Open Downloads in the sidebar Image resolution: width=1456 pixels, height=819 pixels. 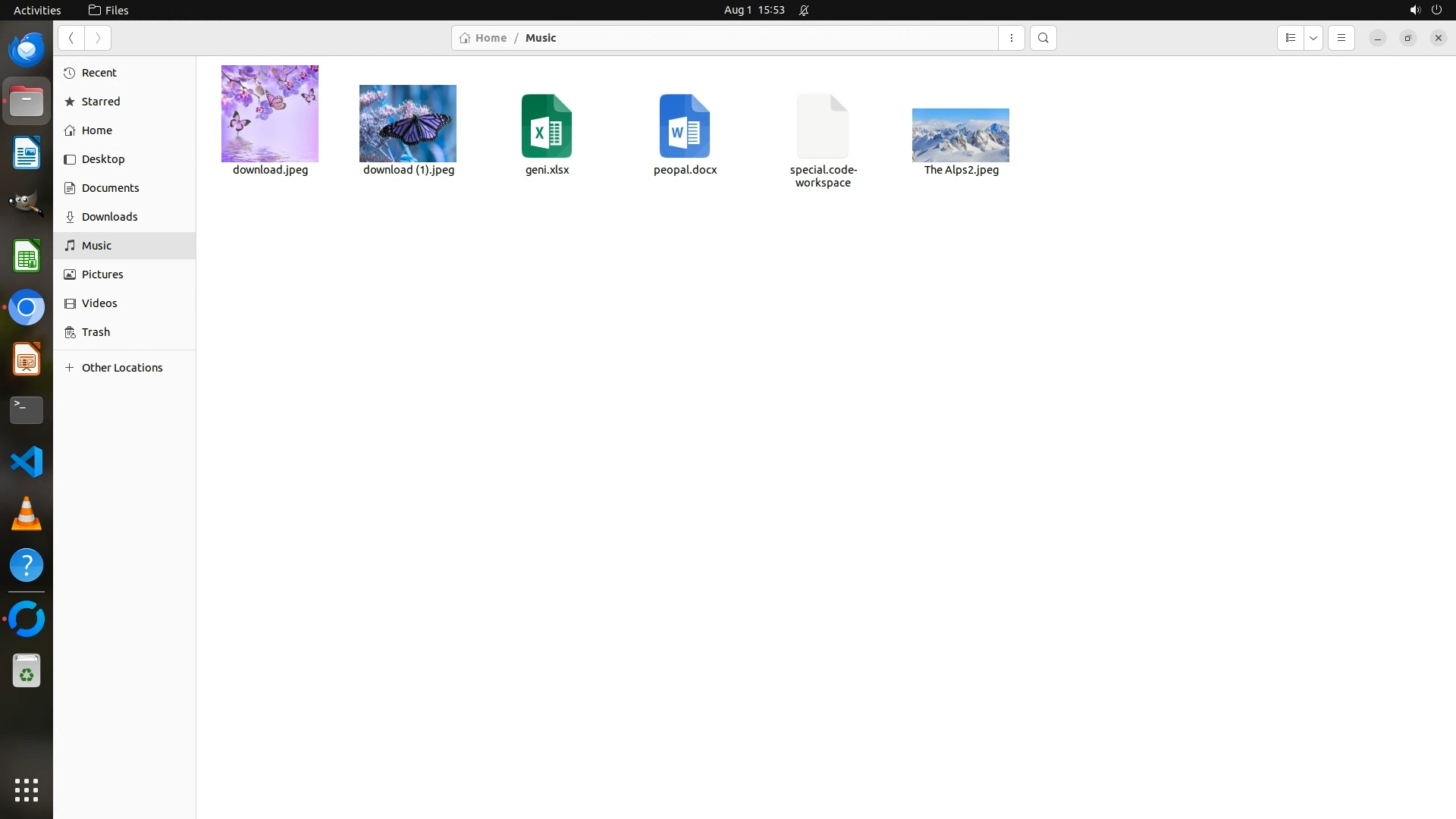click(109, 217)
